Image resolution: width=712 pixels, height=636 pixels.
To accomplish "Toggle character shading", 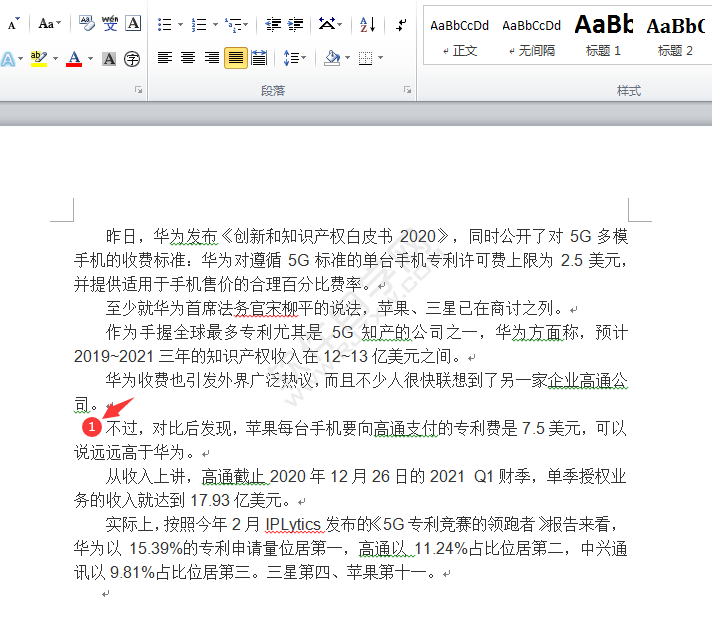I will [x=109, y=59].
